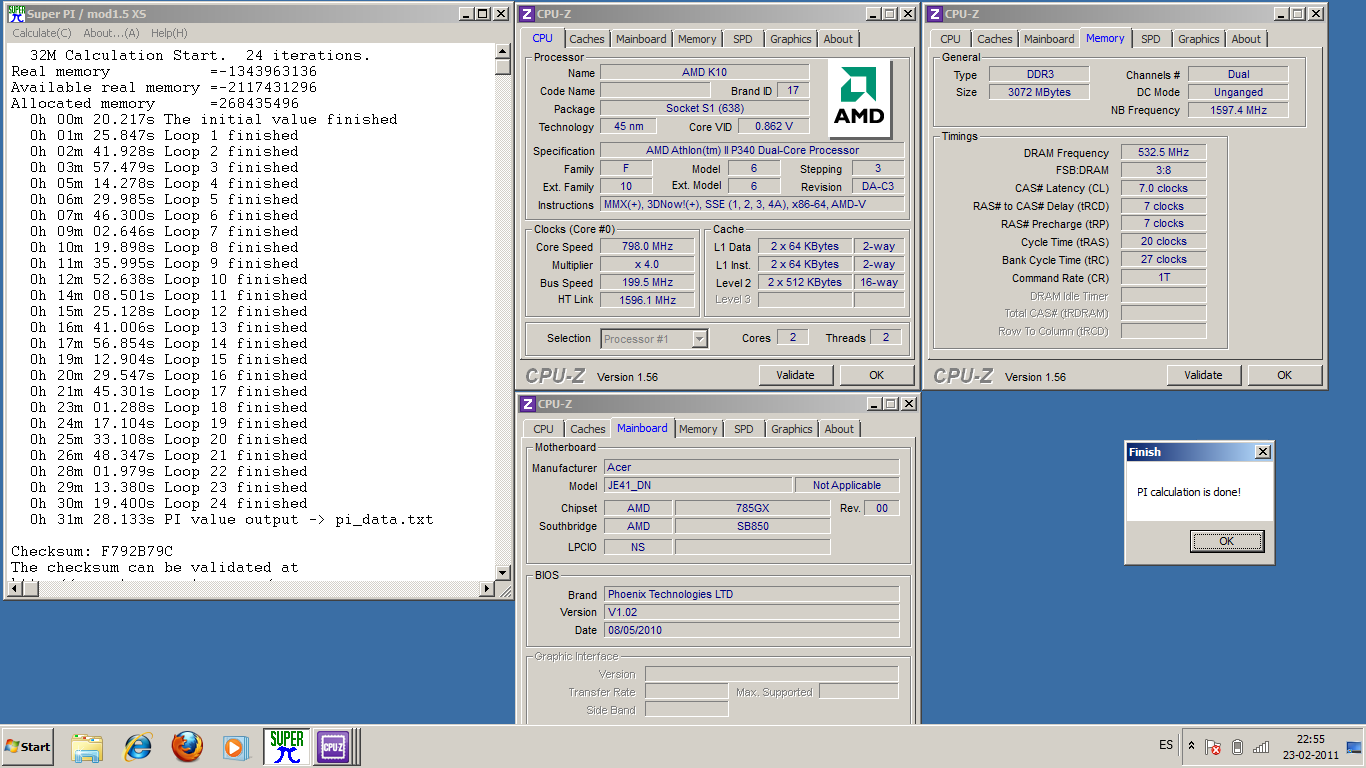Viewport: 1366px width, 768px height.
Task: Click scroll-up arrow in Super PI
Action: pyautogui.click(x=503, y=51)
